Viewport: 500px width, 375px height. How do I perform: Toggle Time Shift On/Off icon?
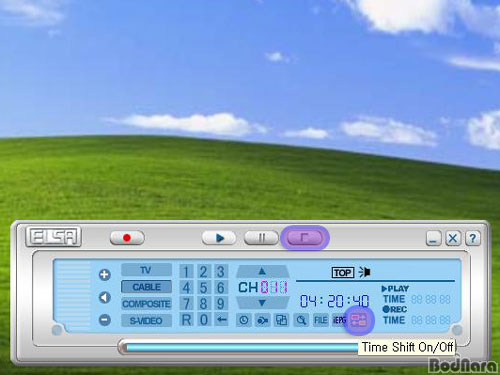(359, 320)
